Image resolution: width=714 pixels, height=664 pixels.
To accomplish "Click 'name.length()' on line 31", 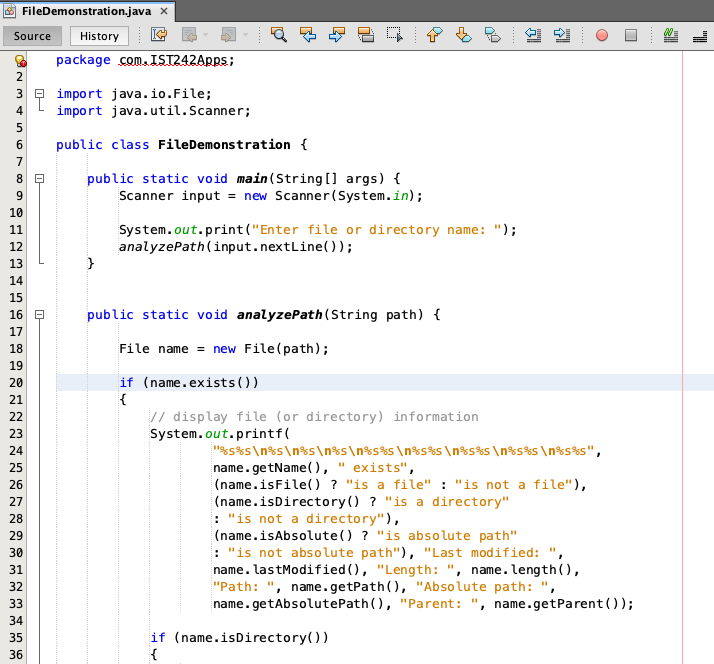I will 521,570.
